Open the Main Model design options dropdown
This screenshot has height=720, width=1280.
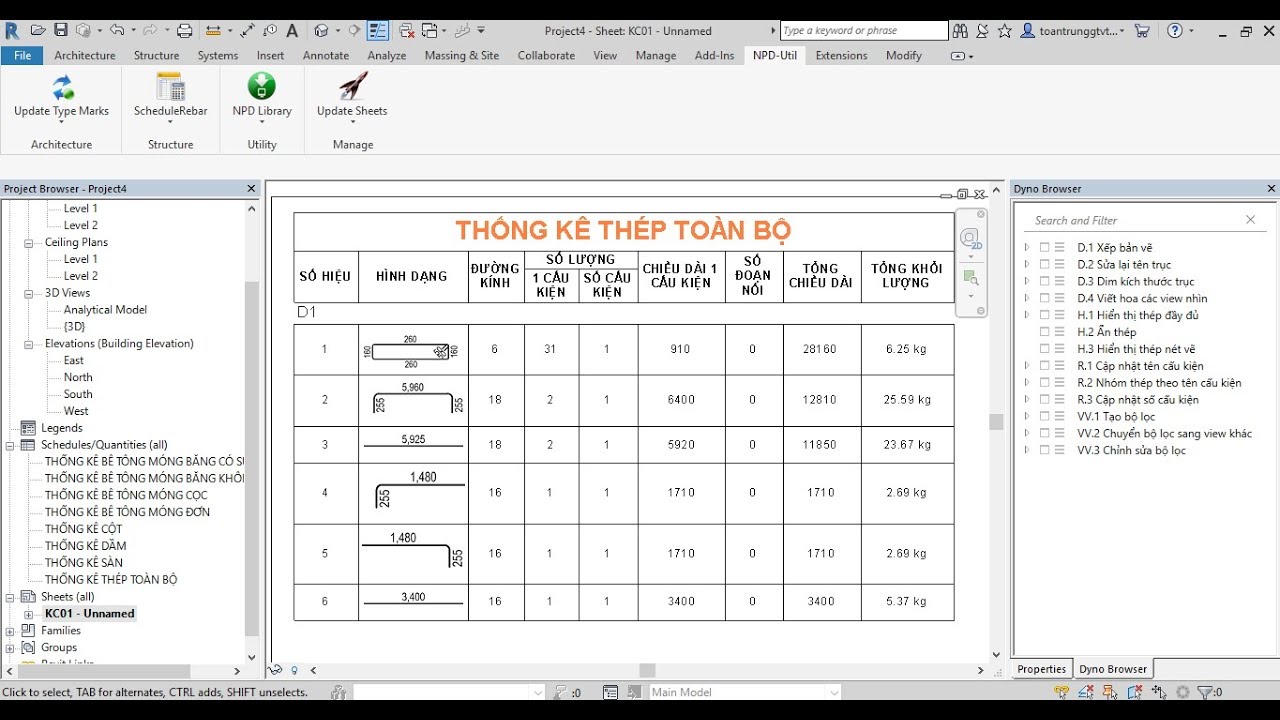pyautogui.click(x=745, y=692)
